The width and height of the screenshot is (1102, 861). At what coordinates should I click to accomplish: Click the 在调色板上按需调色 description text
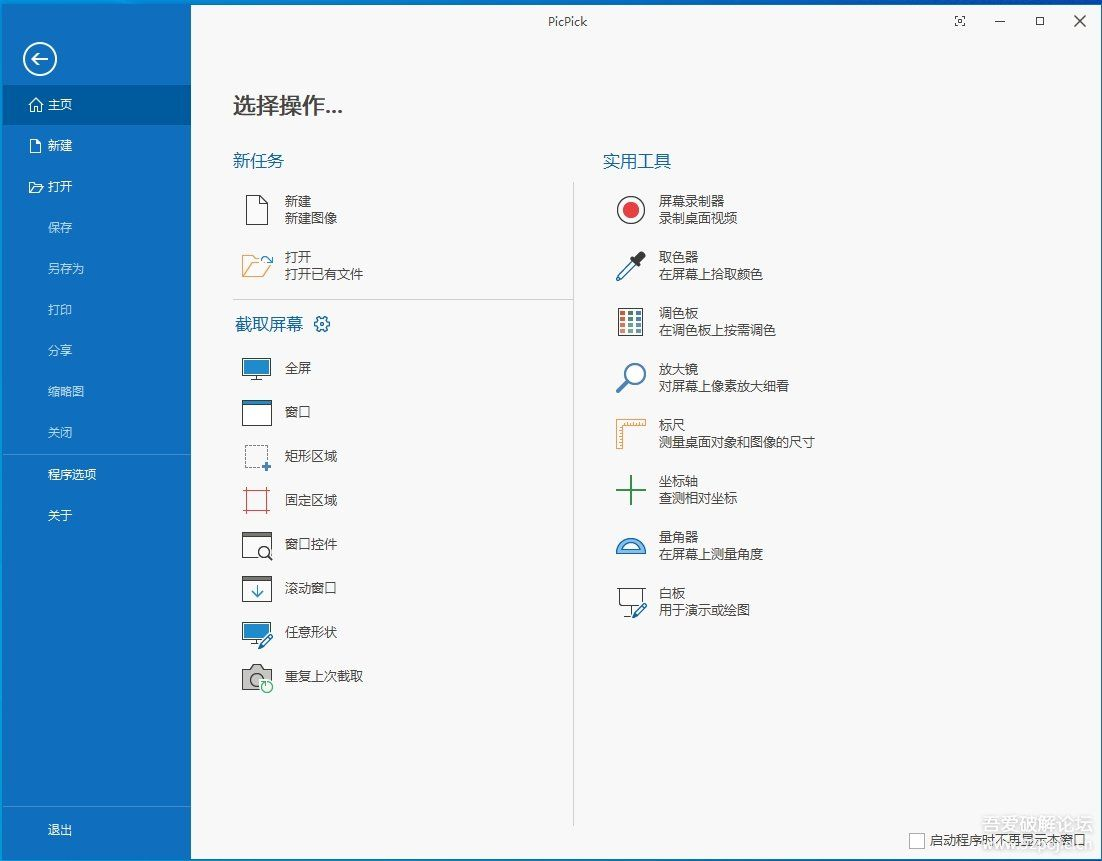pos(717,330)
